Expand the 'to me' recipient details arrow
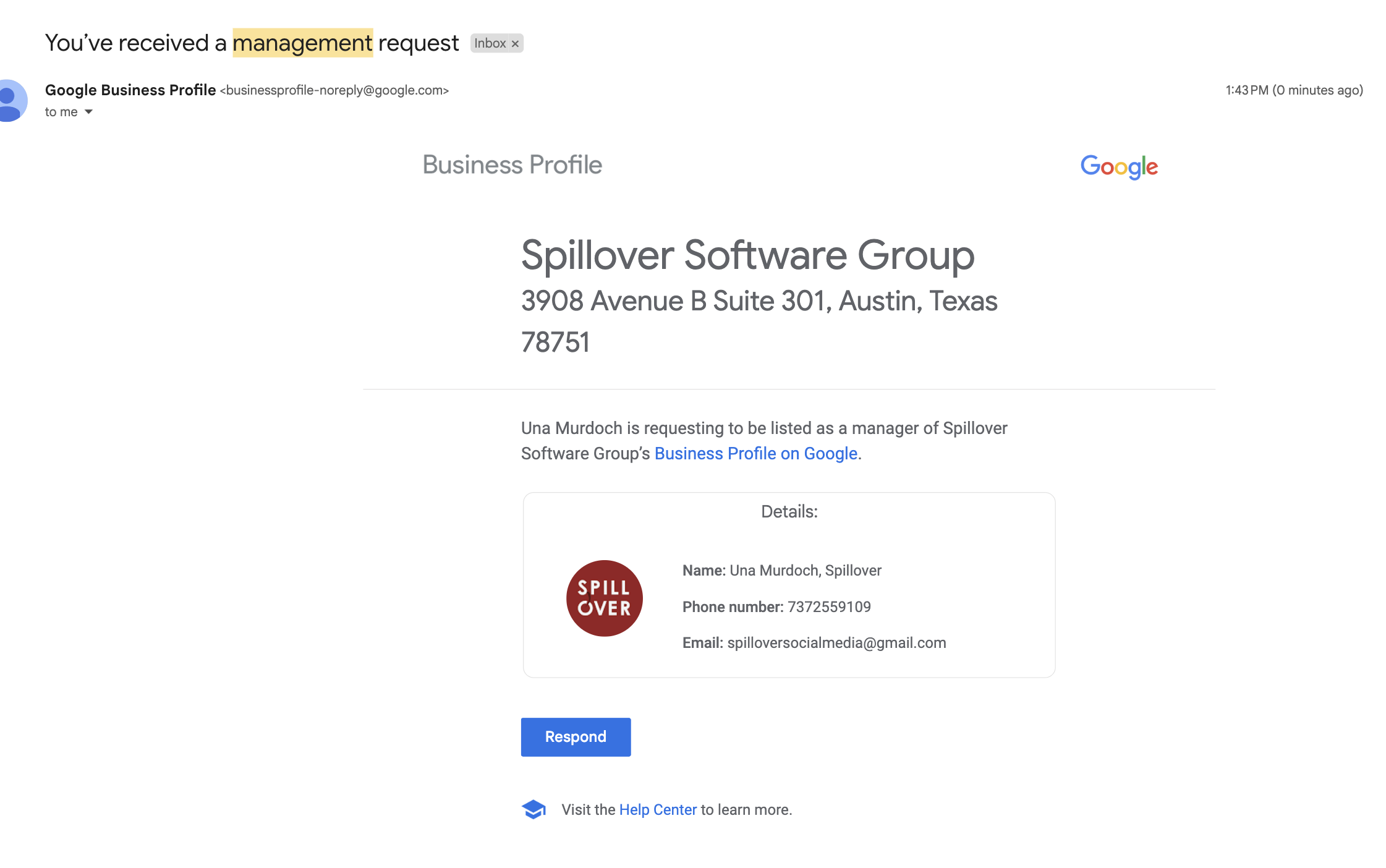 (x=88, y=112)
